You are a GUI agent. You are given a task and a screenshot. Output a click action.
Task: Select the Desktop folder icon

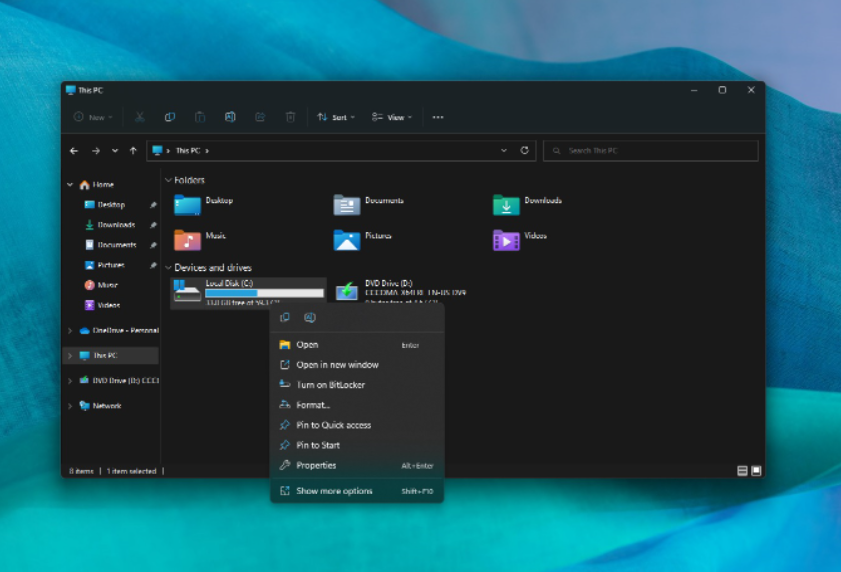[187, 205]
